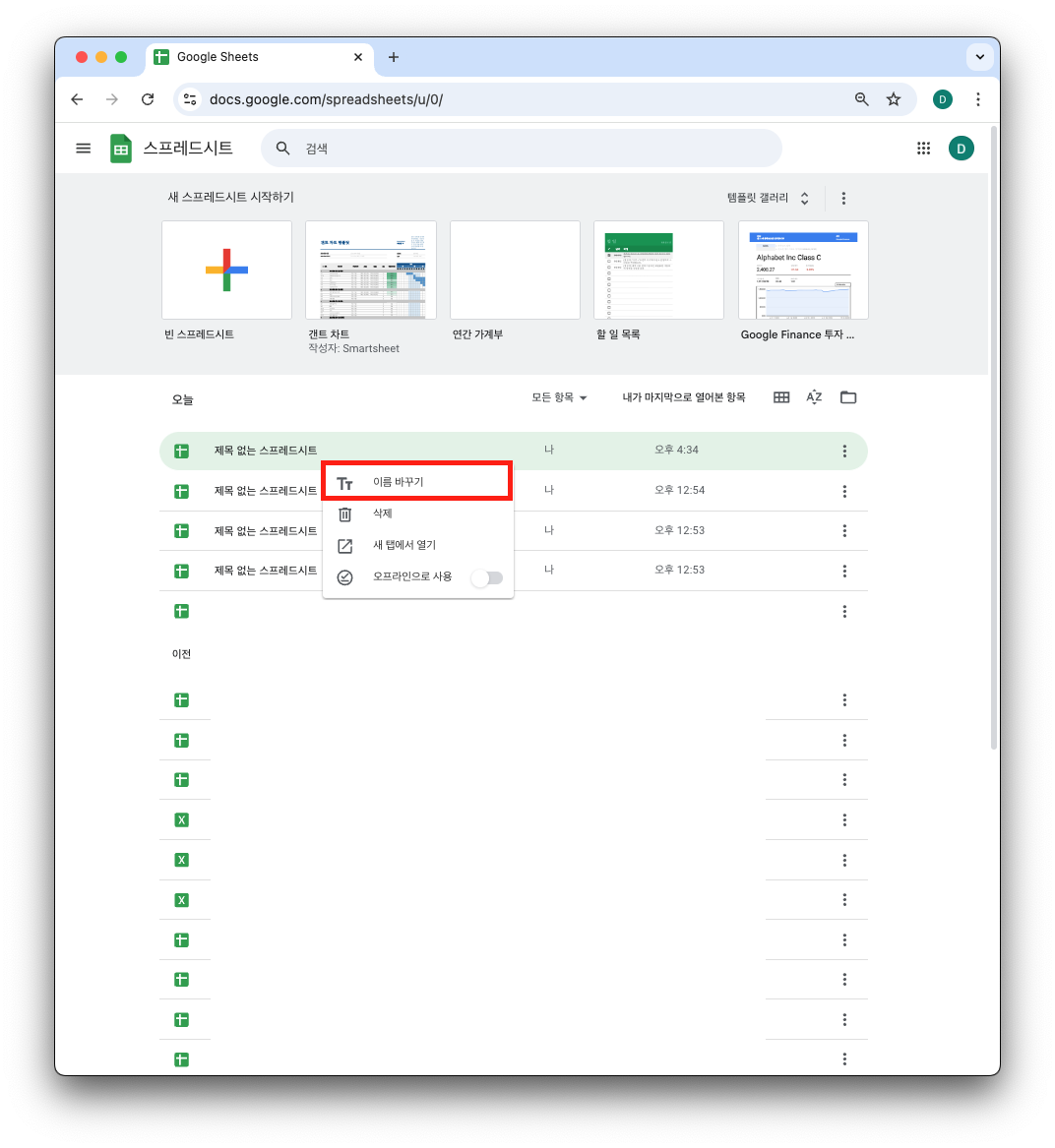Open the 할 일 목록 template thumbnail
Screen dimensions: 1055x1148
(658, 271)
